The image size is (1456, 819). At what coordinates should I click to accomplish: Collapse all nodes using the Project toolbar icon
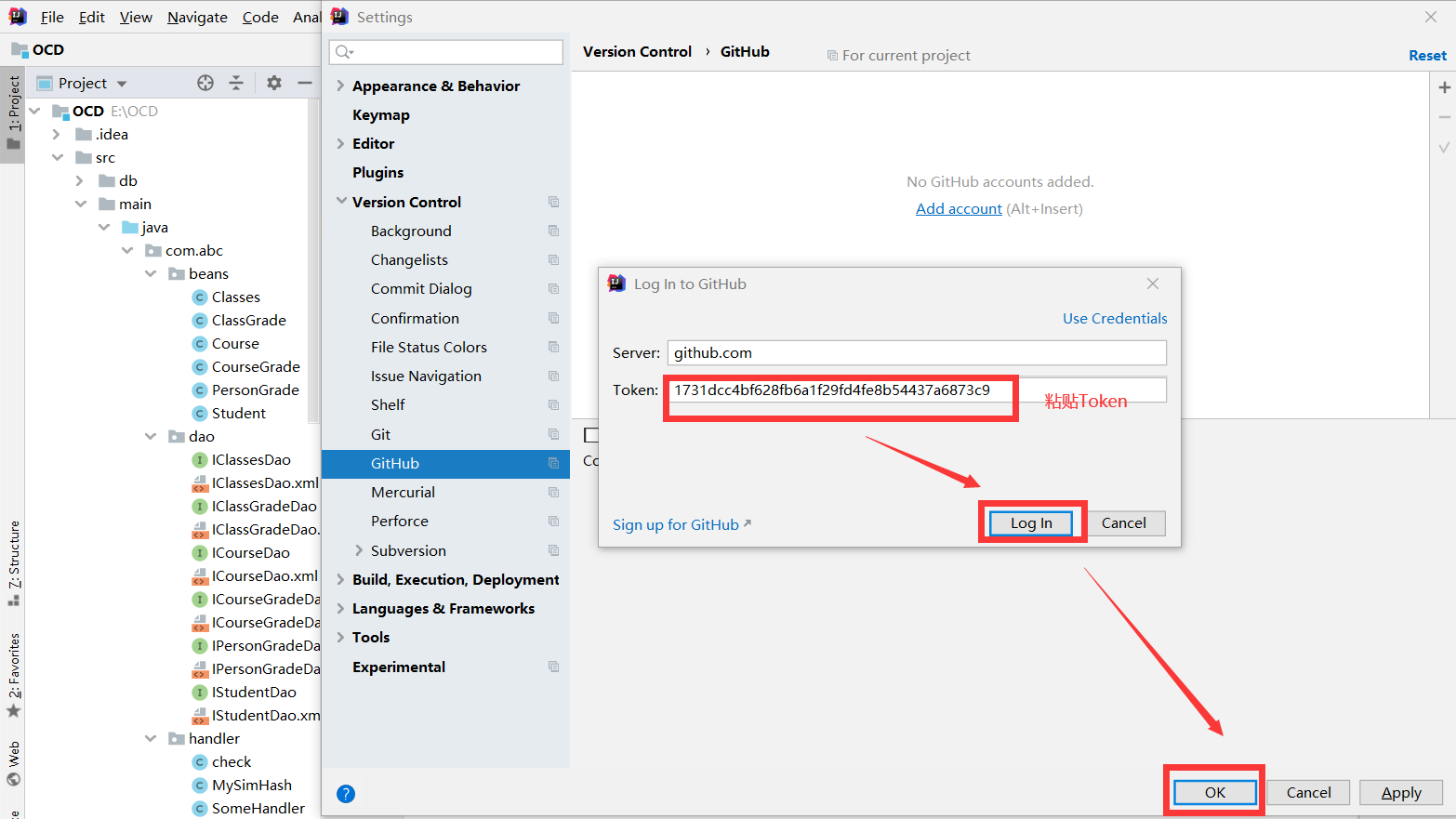click(236, 83)
